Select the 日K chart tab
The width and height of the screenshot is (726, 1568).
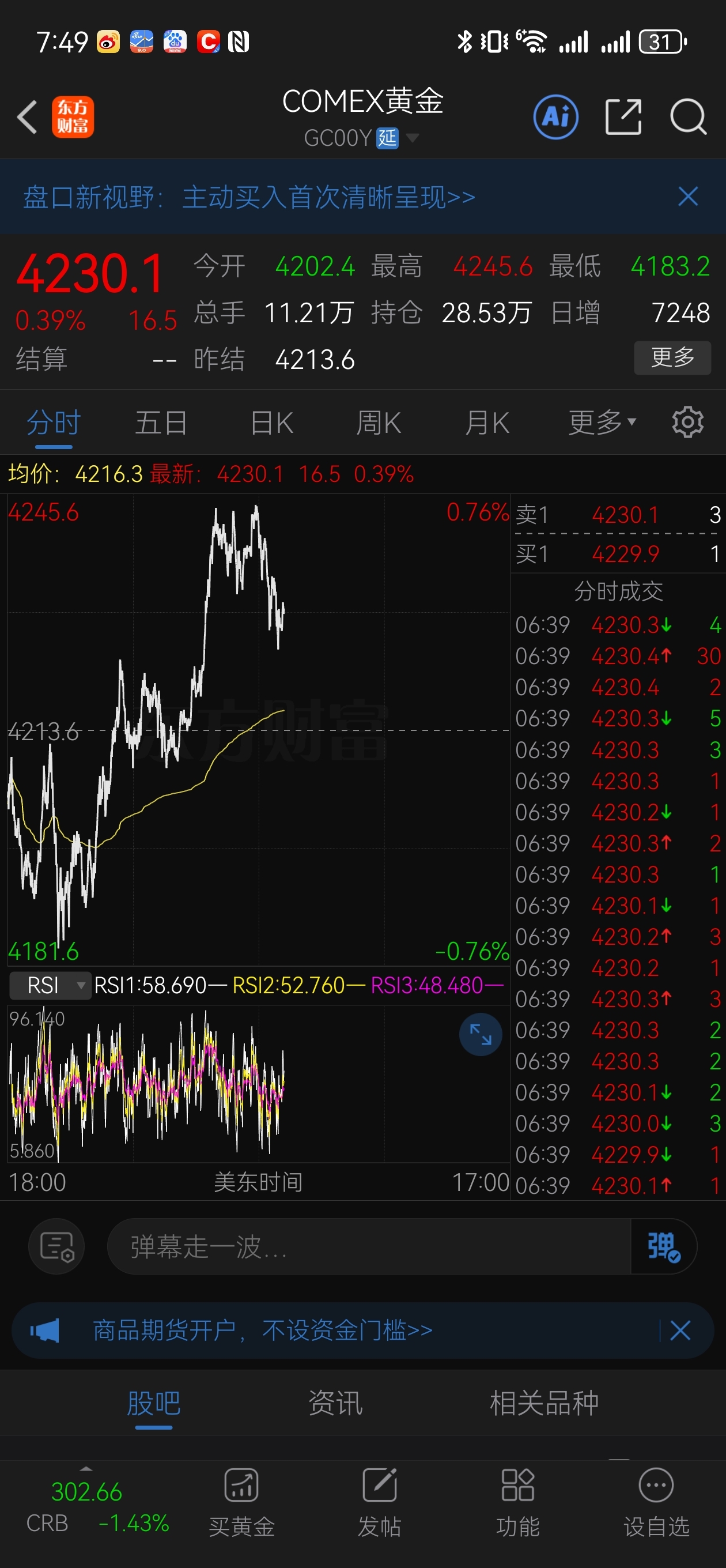point(272,422)
